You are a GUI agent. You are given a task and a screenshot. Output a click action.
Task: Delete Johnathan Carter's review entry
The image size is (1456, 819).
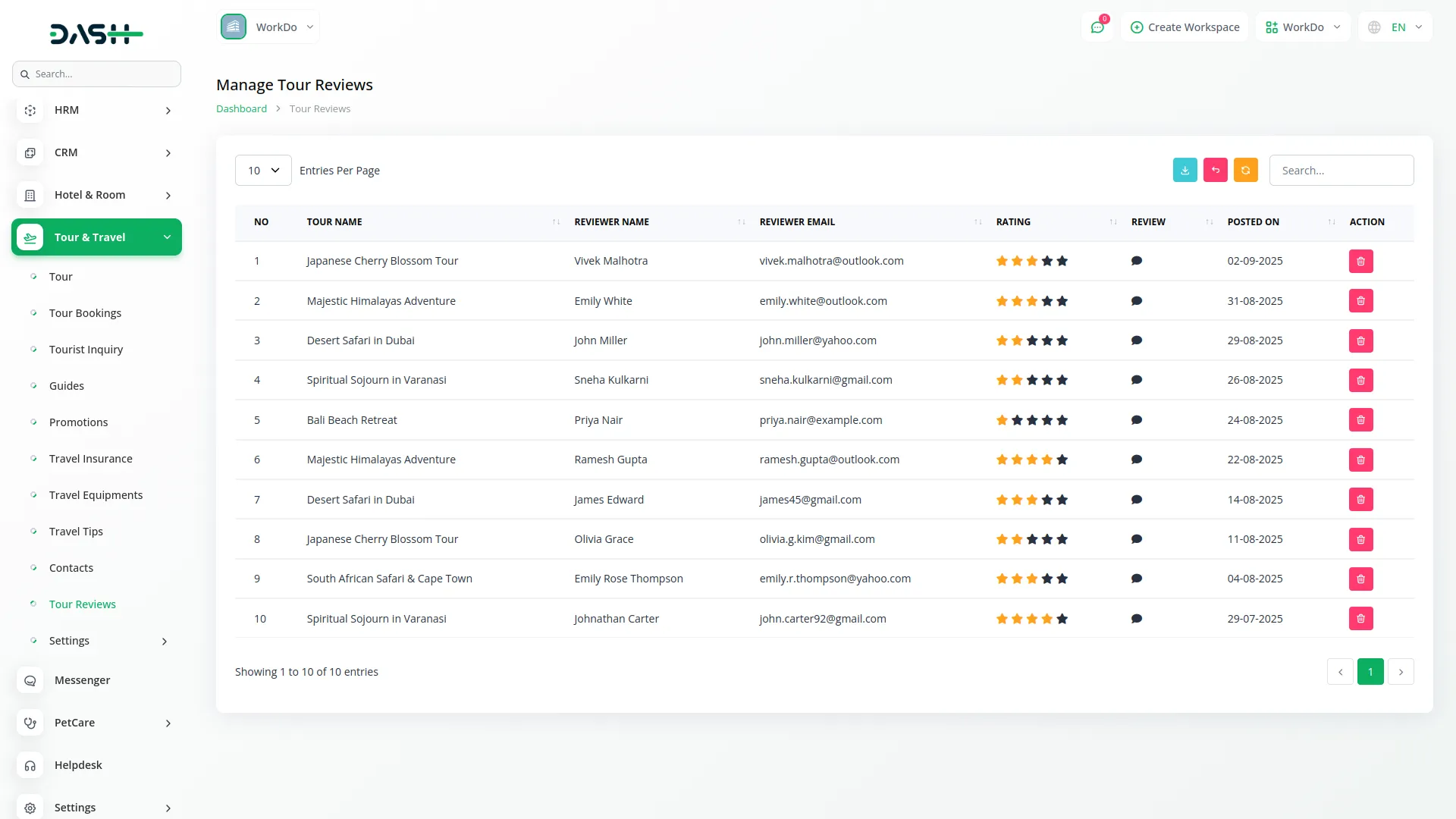click(1360, 619)
